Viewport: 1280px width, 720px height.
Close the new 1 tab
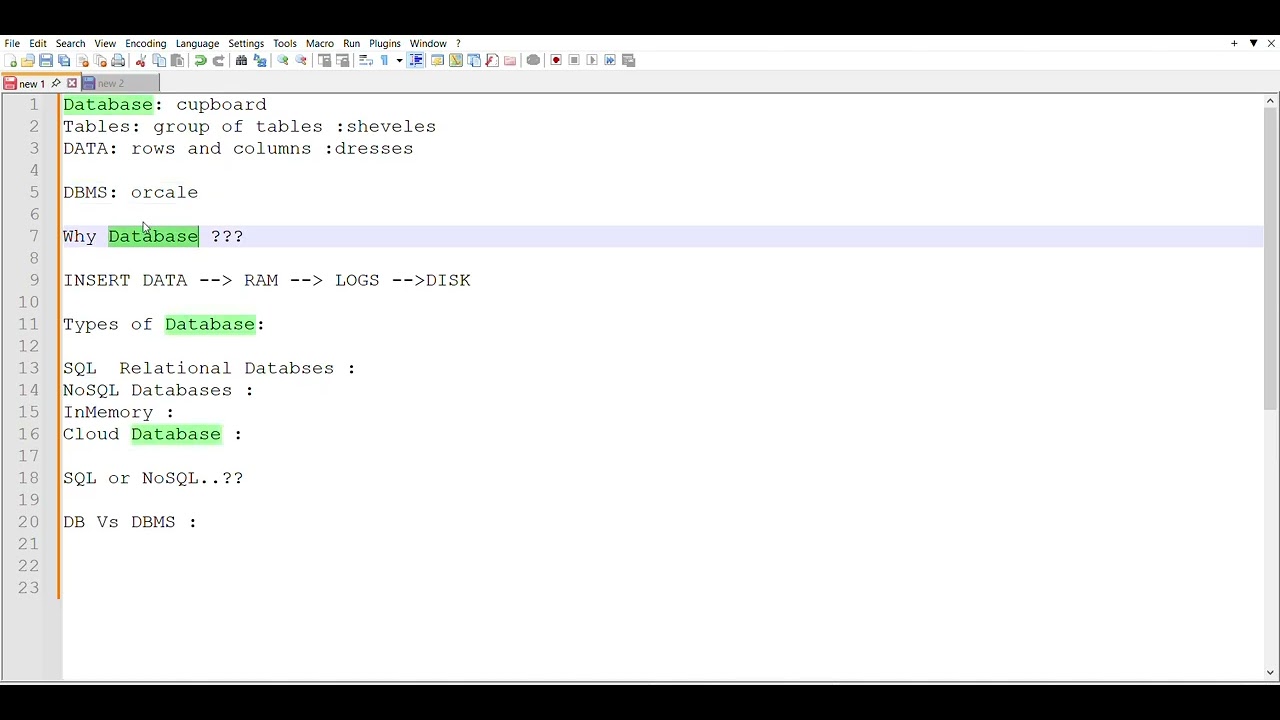(x=72, y=84)
